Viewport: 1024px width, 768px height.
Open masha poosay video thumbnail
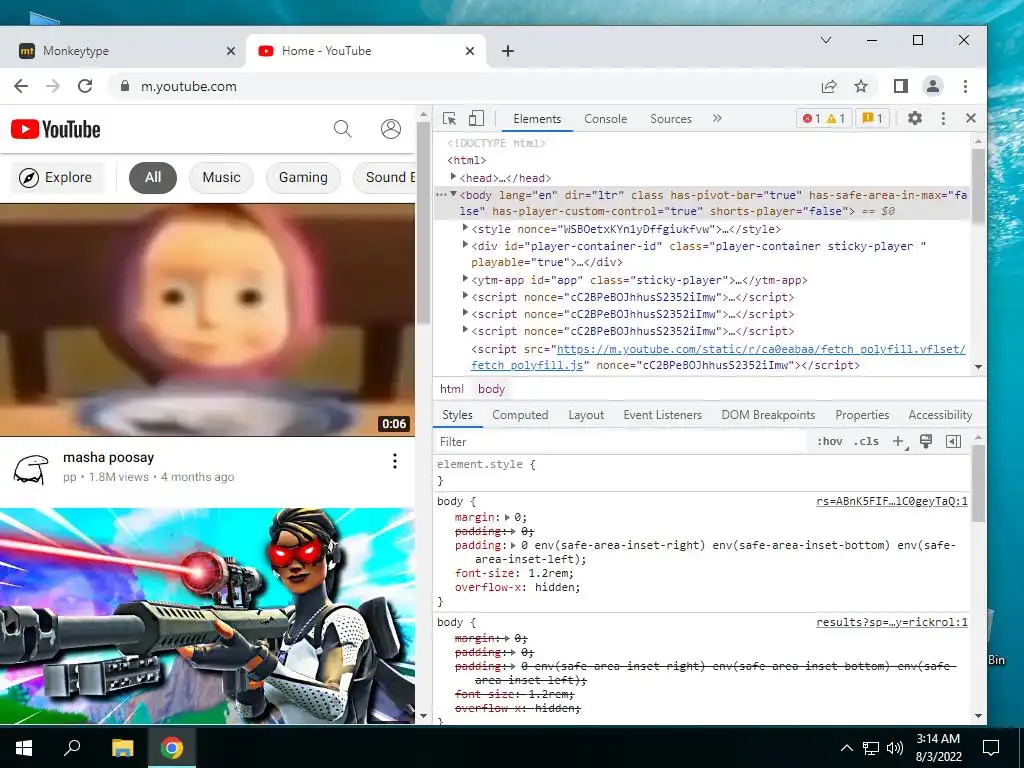click(x=207, y=319)
